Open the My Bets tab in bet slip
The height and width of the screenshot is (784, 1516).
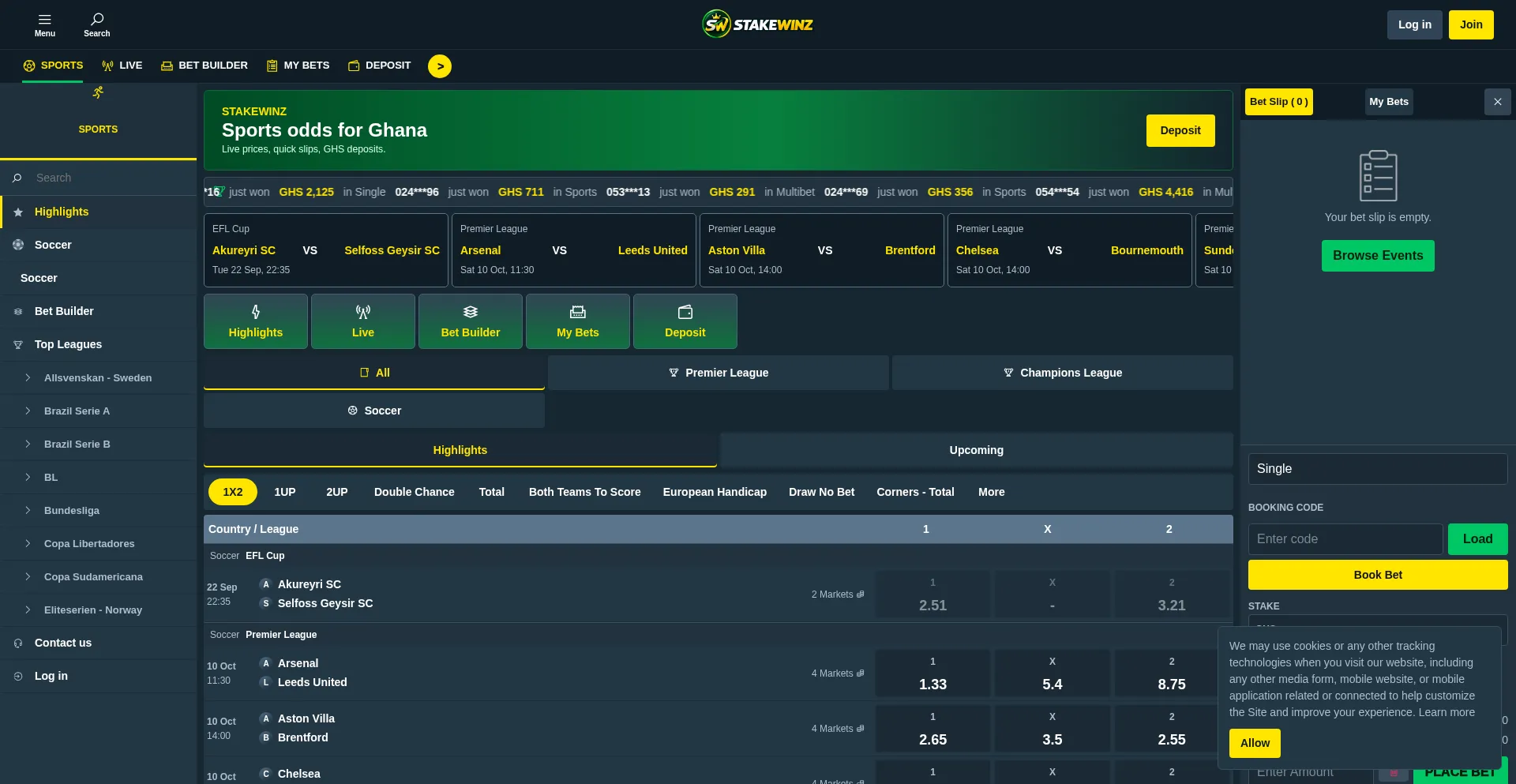pyautogui.click(x=1389, y=102)
